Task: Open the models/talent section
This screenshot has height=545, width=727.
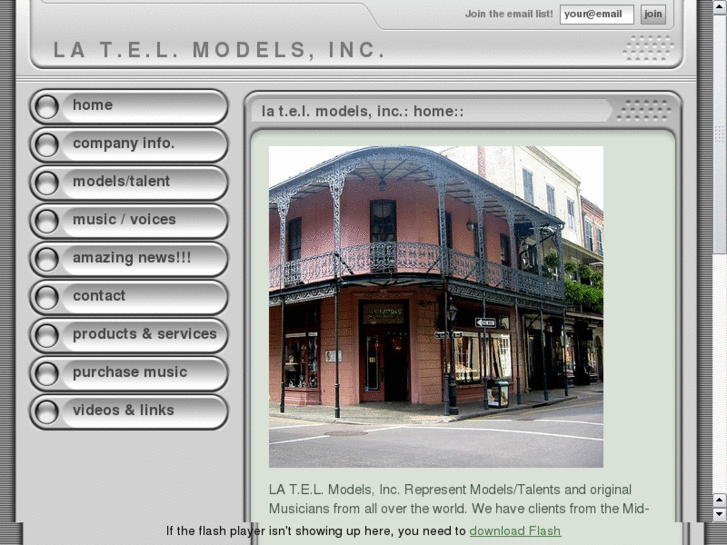Action: (129, 182)
